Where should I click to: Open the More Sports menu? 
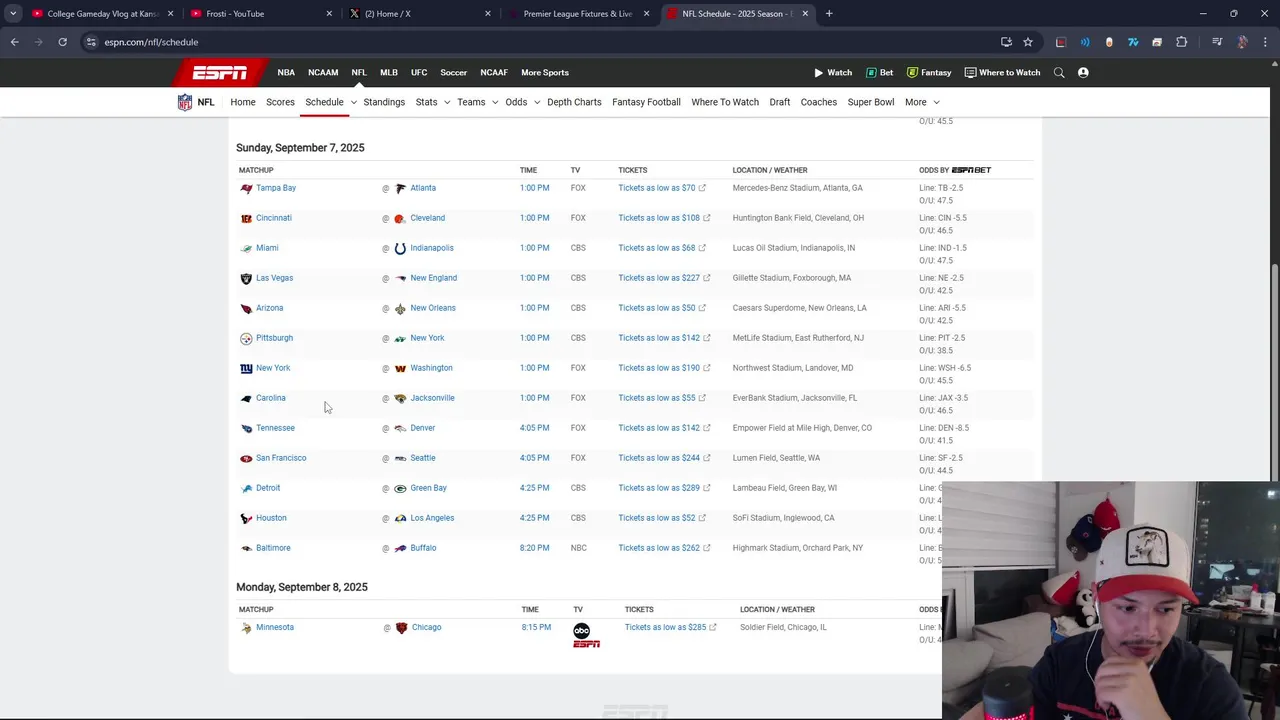(544, 72)
